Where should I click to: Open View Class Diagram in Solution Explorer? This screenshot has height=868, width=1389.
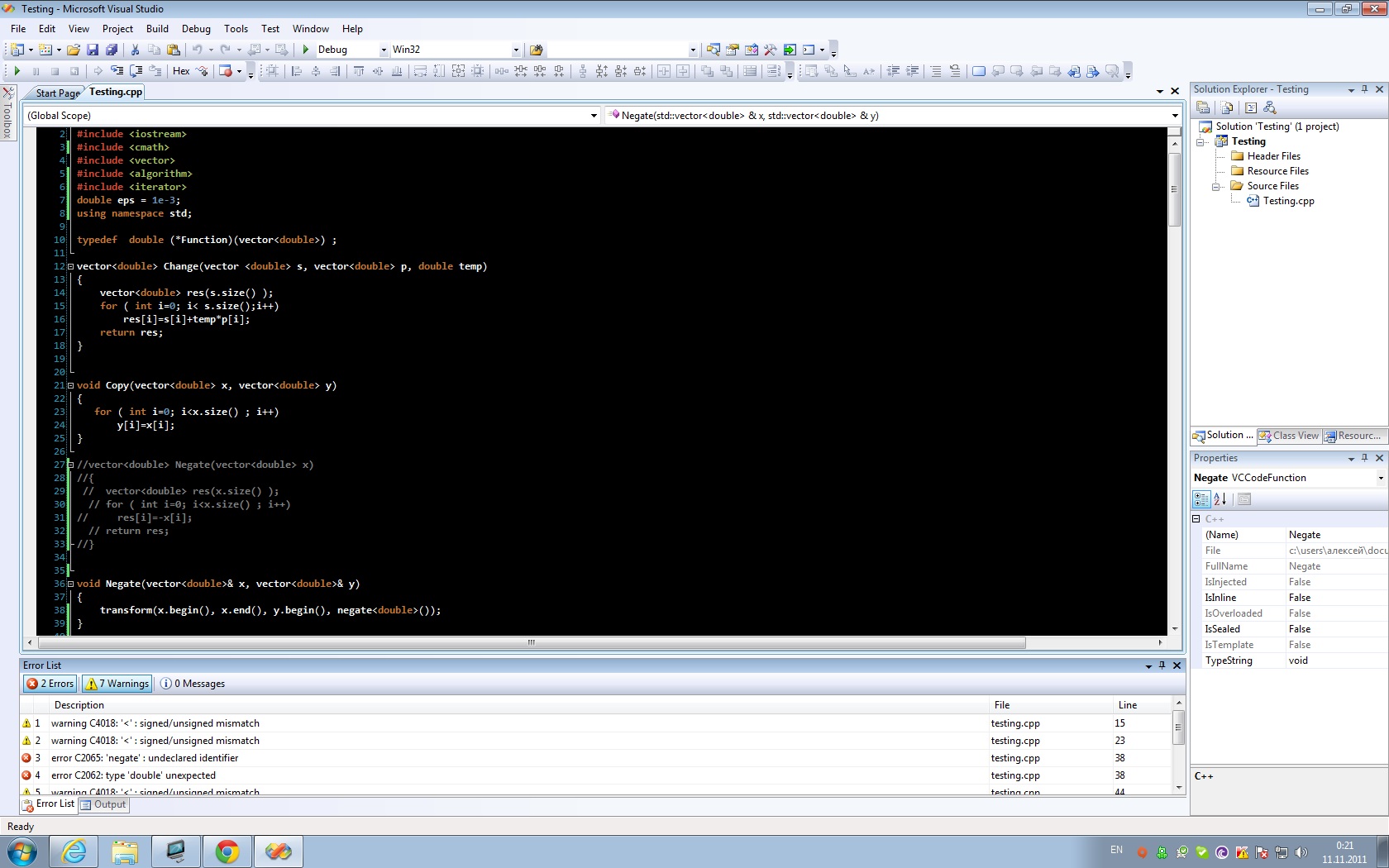pos(1270,107)
